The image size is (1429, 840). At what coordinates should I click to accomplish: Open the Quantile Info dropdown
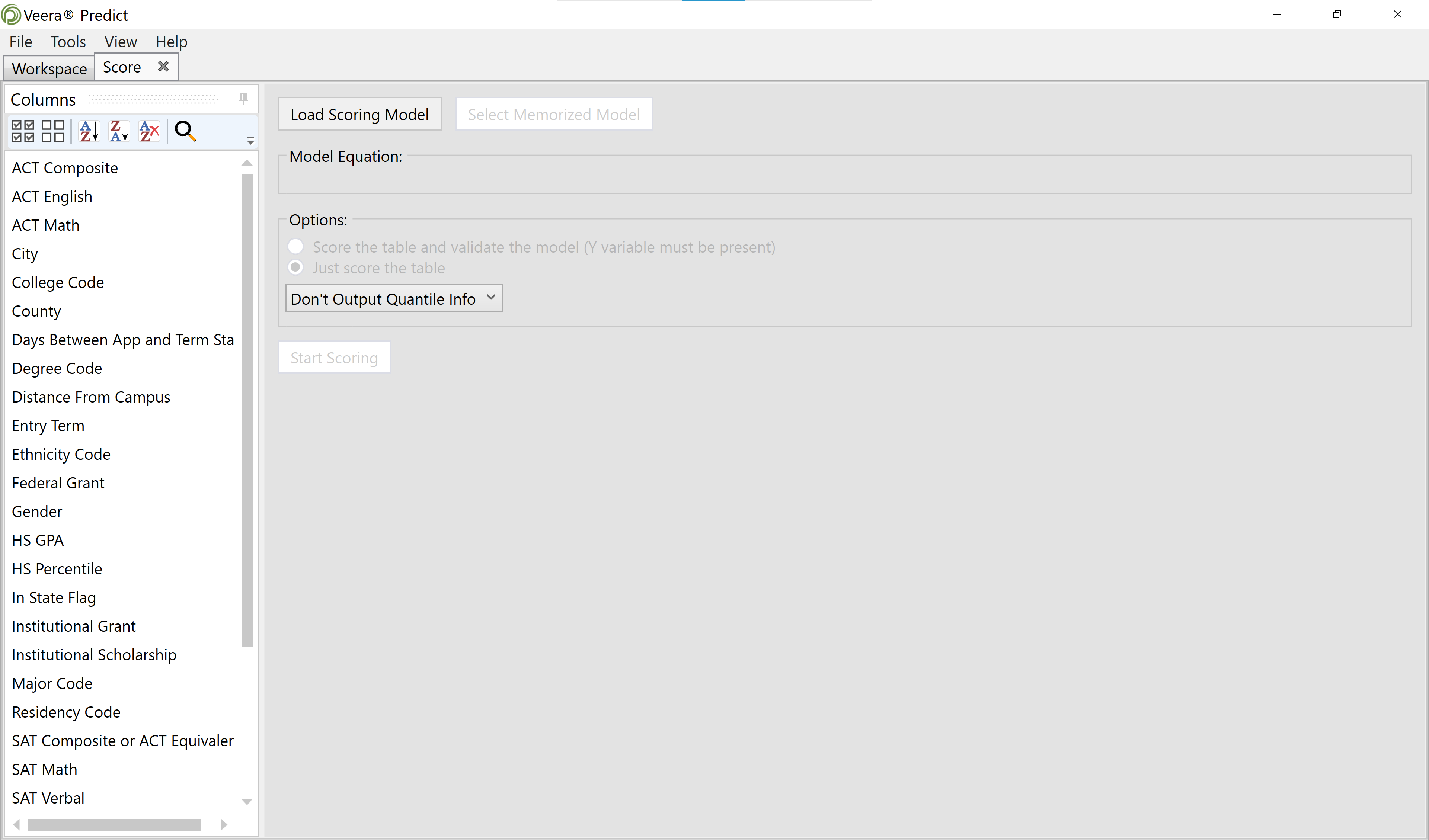point(394,298)
